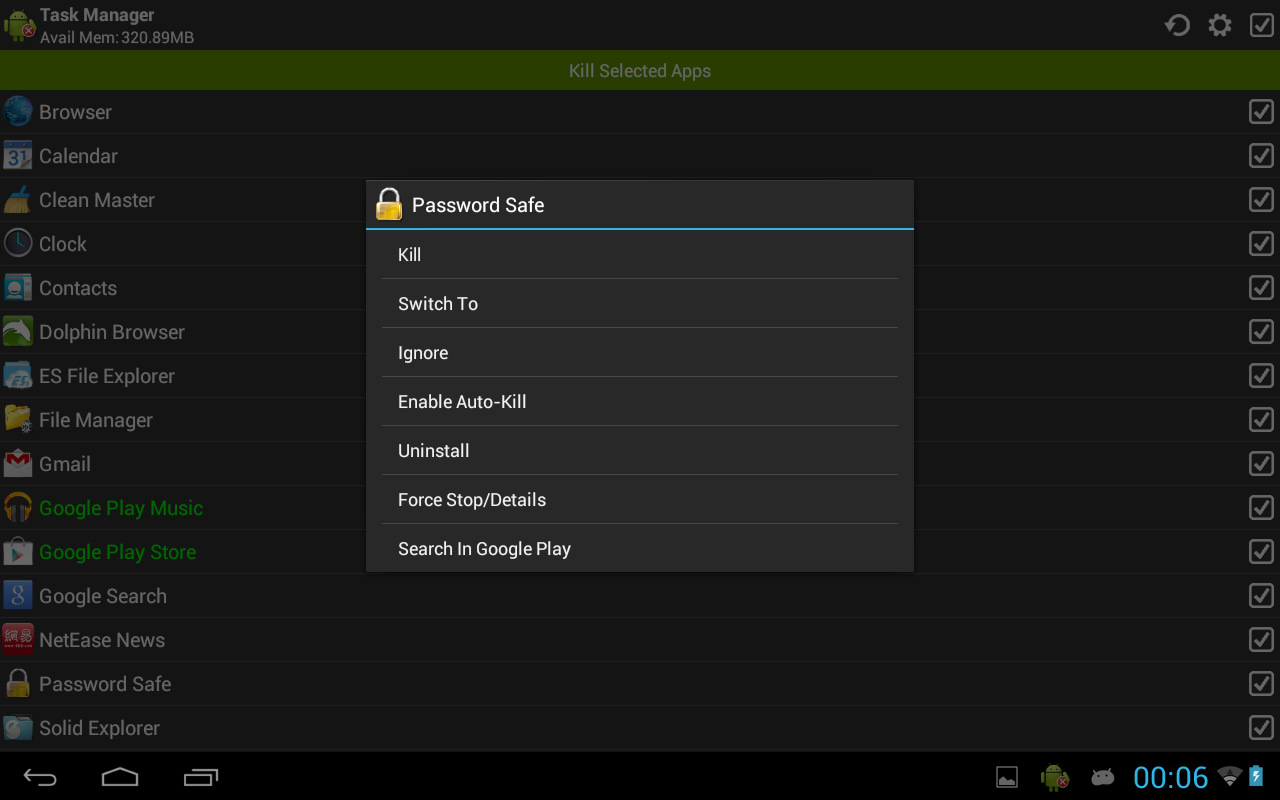Uncheck the Solid Explorer checkbox
The image size is (1280, 800).
pos(1260,728)
